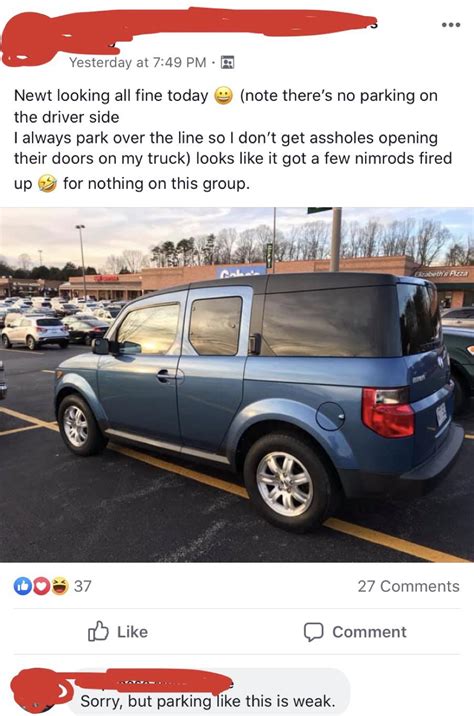
Task: Click the red heart reaction icon
Action: coord(41,586)
